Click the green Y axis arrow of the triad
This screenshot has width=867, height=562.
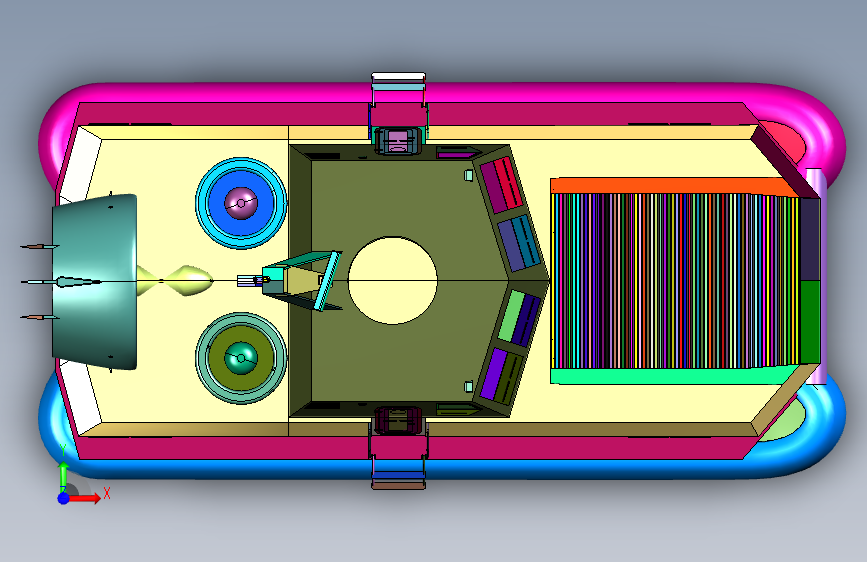tap(64, 470)
